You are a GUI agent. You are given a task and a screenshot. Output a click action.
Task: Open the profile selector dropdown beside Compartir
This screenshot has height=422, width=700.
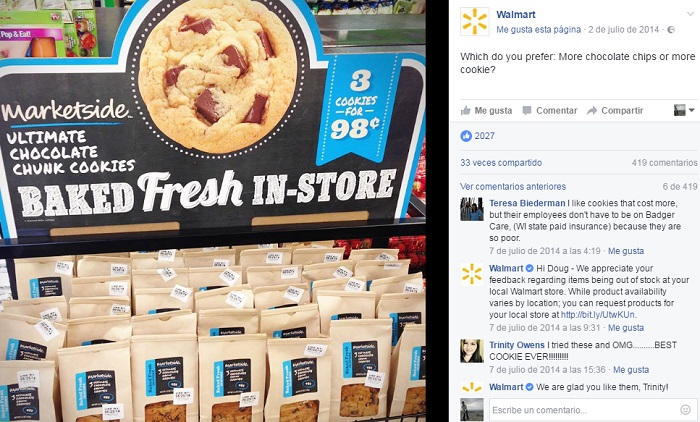click(684, 110)
